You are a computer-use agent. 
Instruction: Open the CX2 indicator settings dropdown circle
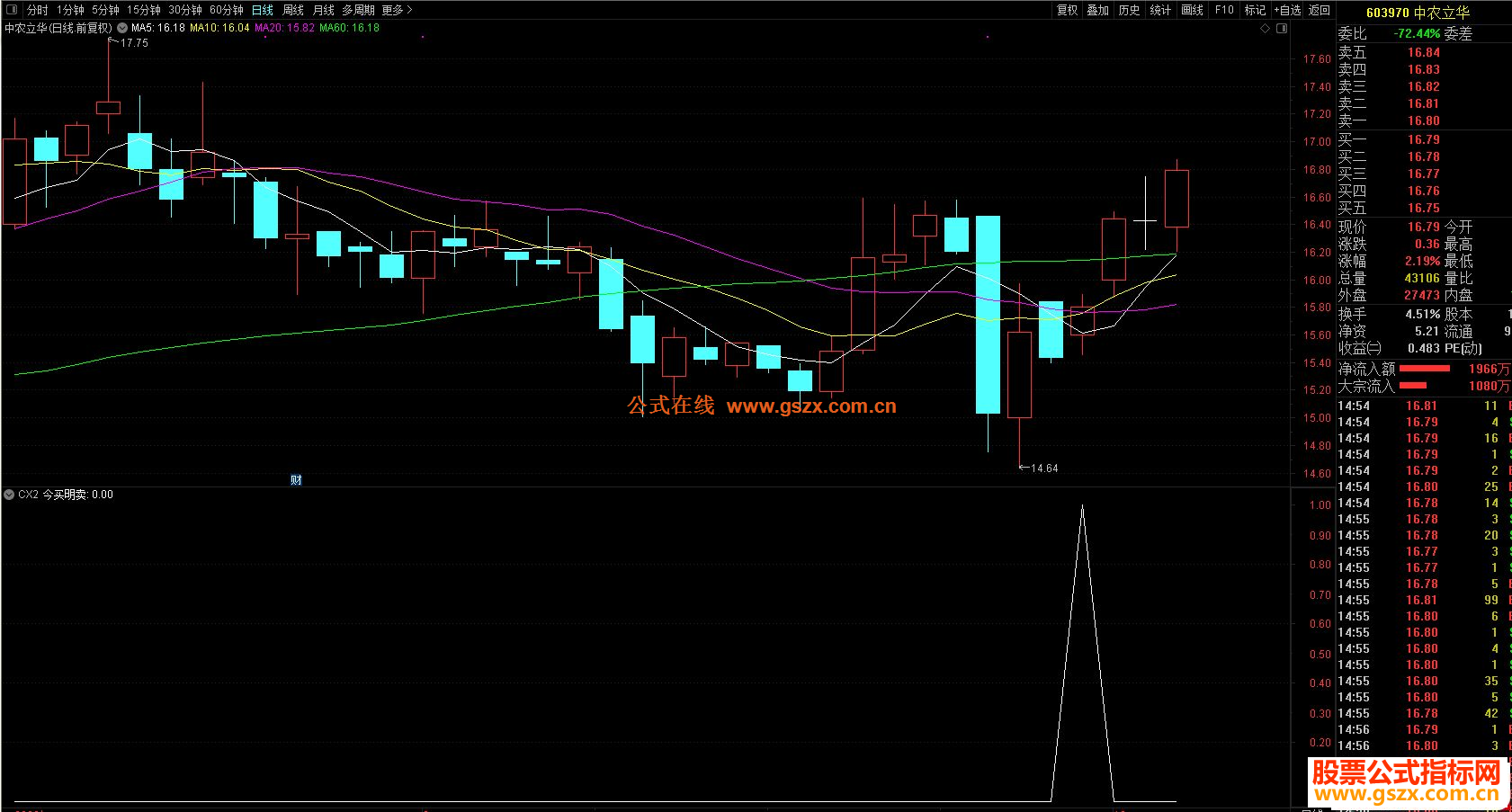(9, 495)
